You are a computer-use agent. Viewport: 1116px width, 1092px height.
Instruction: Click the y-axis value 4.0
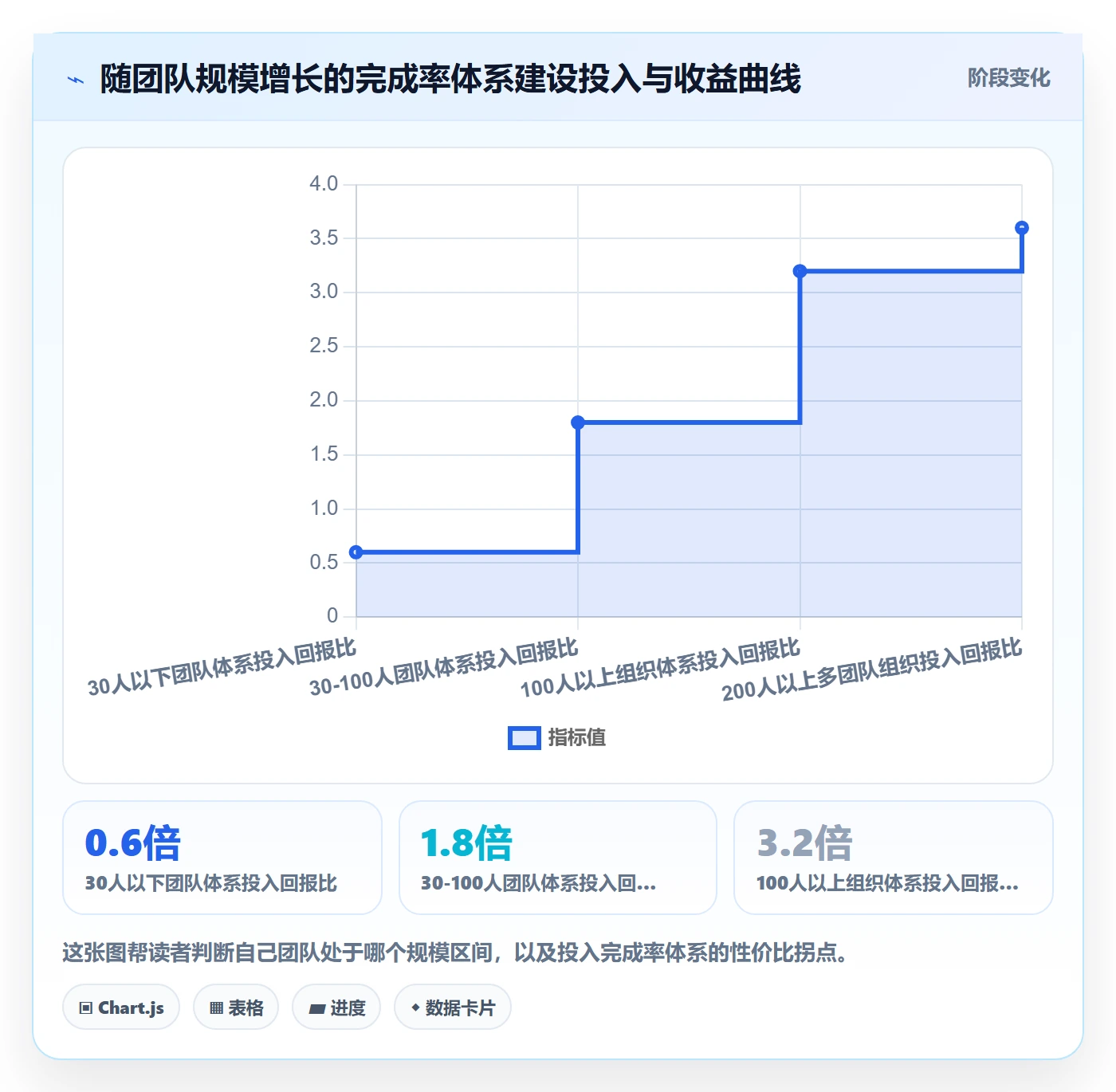point(324,184)
